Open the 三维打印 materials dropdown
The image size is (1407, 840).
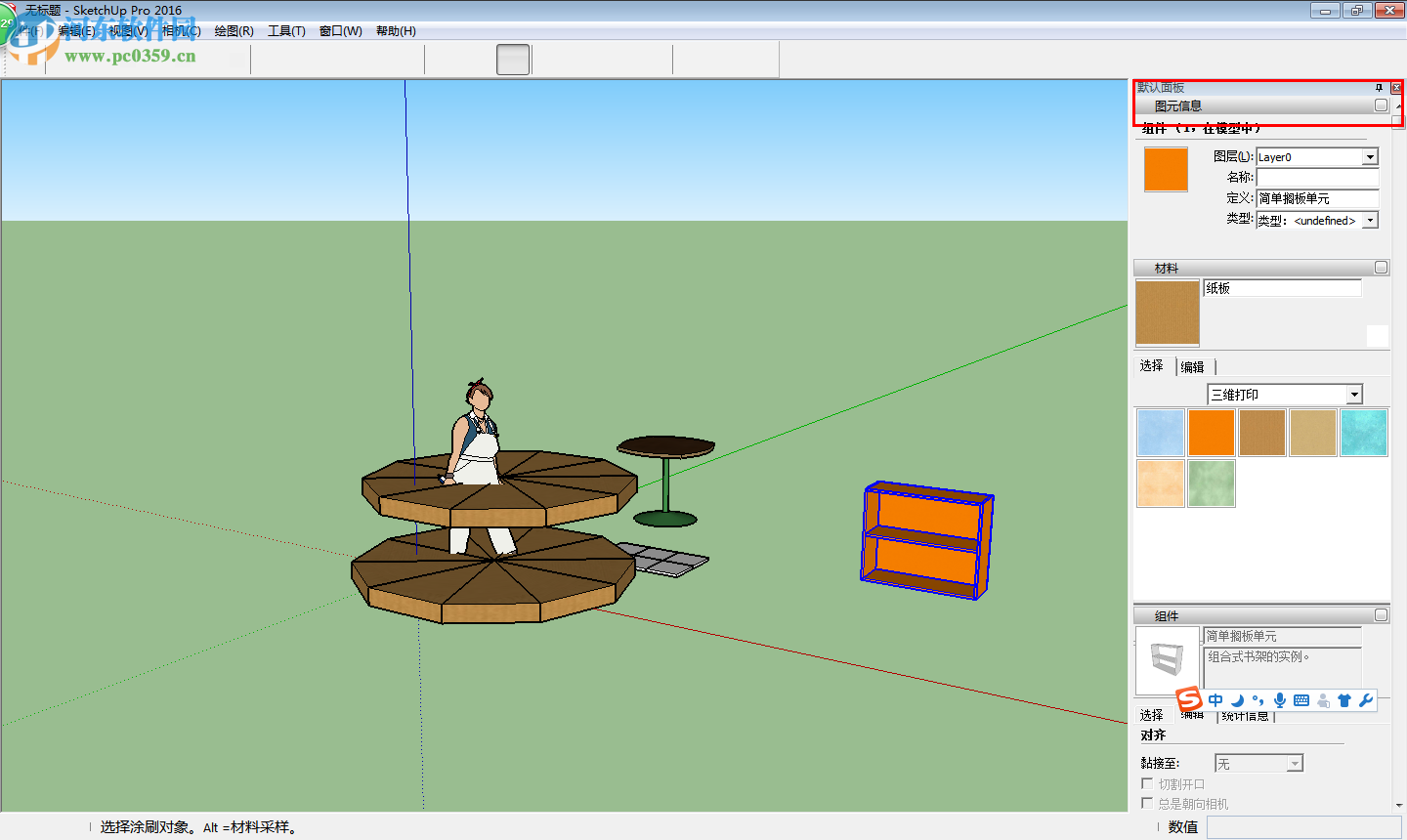[x=1354, y=394]
